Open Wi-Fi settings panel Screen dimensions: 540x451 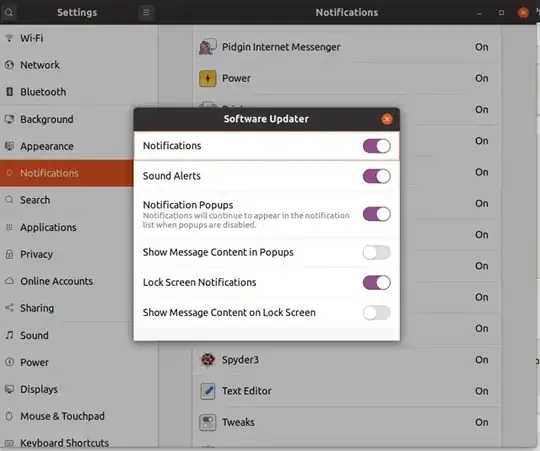pos(79,38)
